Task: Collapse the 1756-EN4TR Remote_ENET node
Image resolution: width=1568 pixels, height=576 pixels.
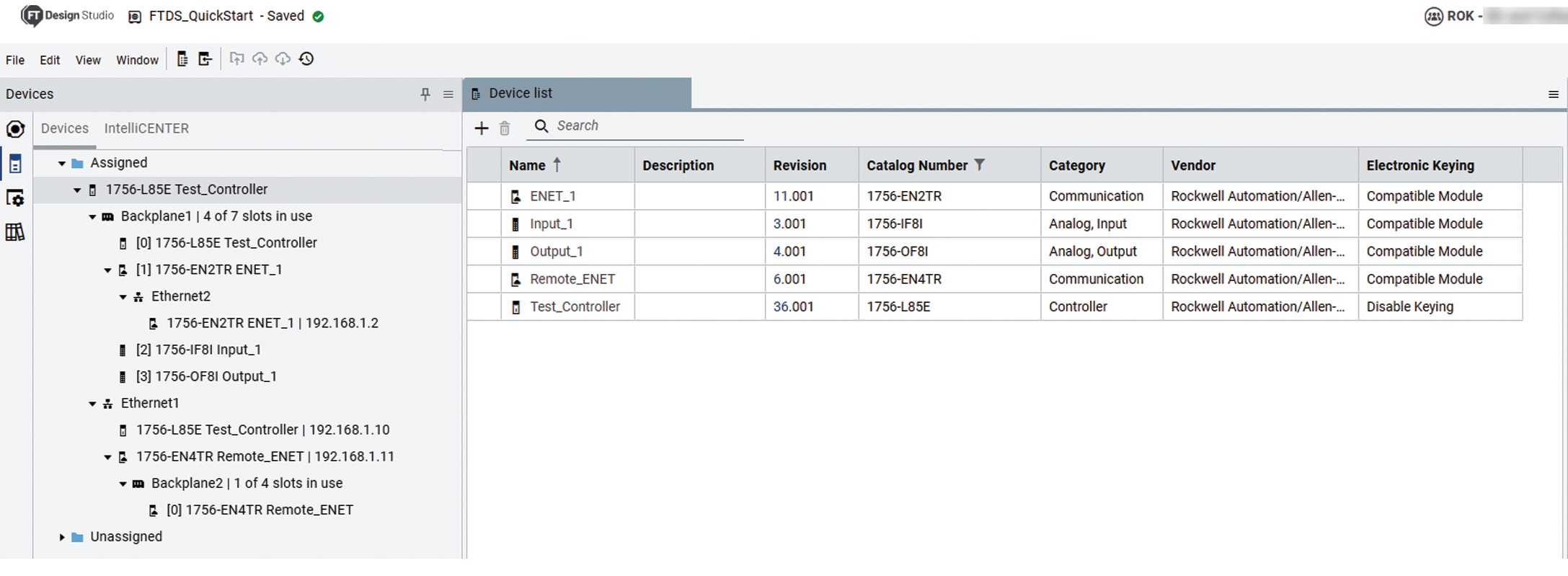Action: click(107, 457)
